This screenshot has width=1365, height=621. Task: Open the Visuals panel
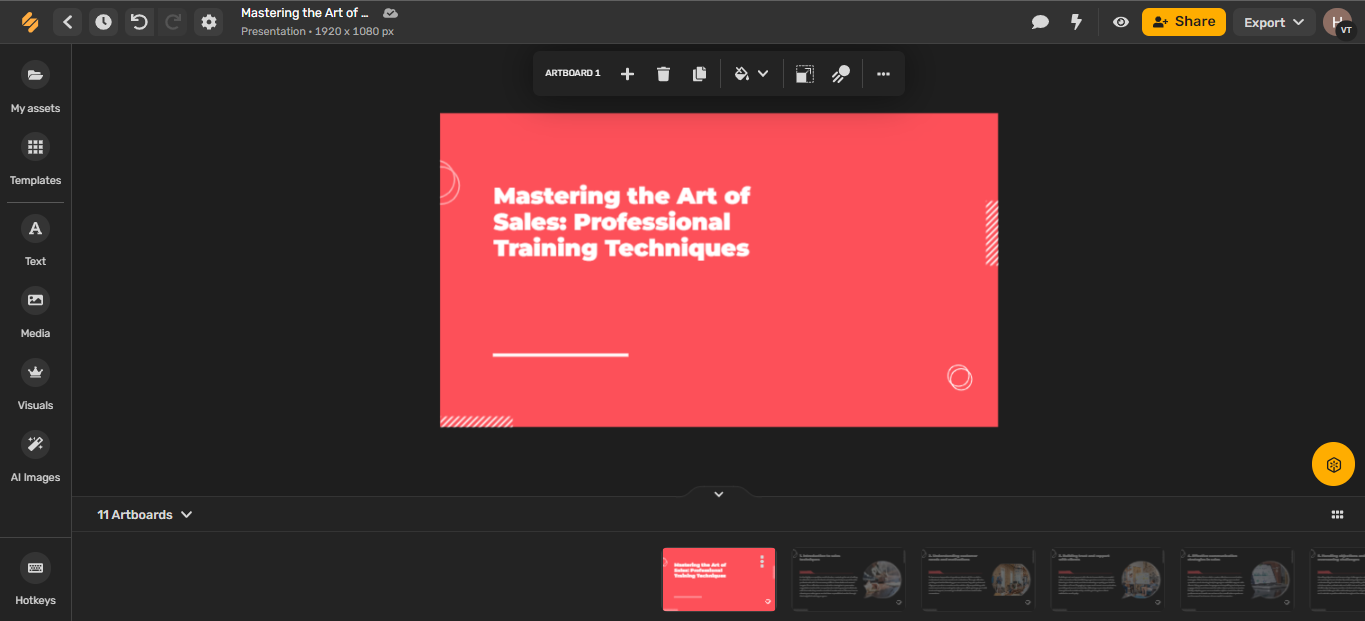[35, 382]
